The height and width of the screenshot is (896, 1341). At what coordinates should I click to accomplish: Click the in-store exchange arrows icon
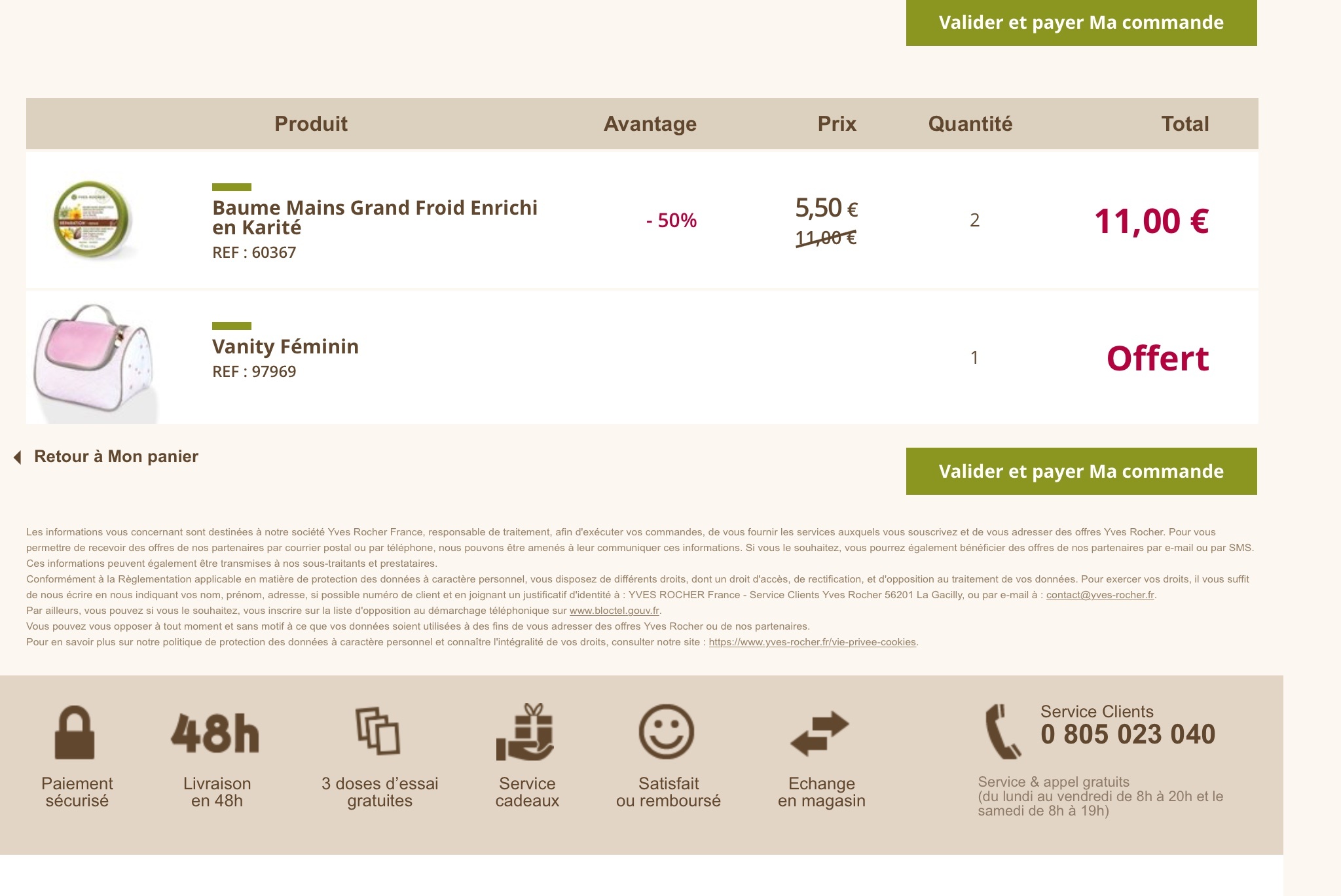point(819,733)
